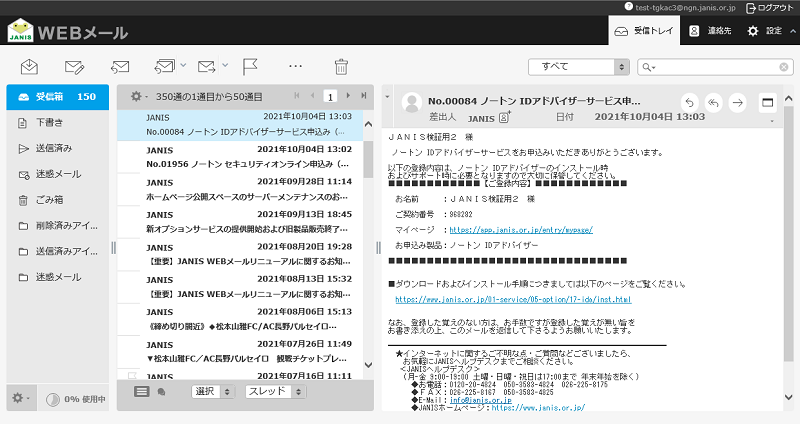Open message in new window icon
The width and height of the screenshot is (800, 424).
[767, 103]
